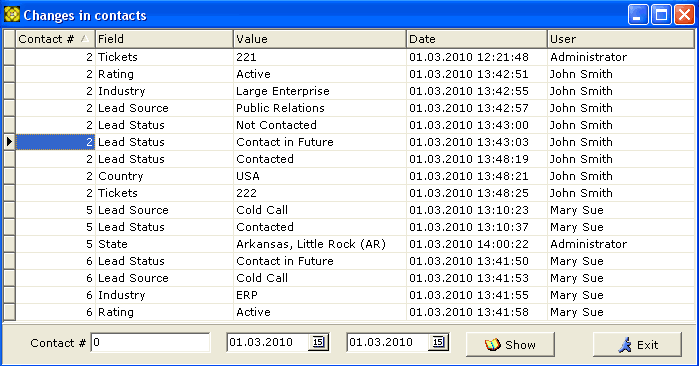Click 'Arkansas, Little Rock (AR)' value cell
The image size is (699, 366).
pos(320,244)
